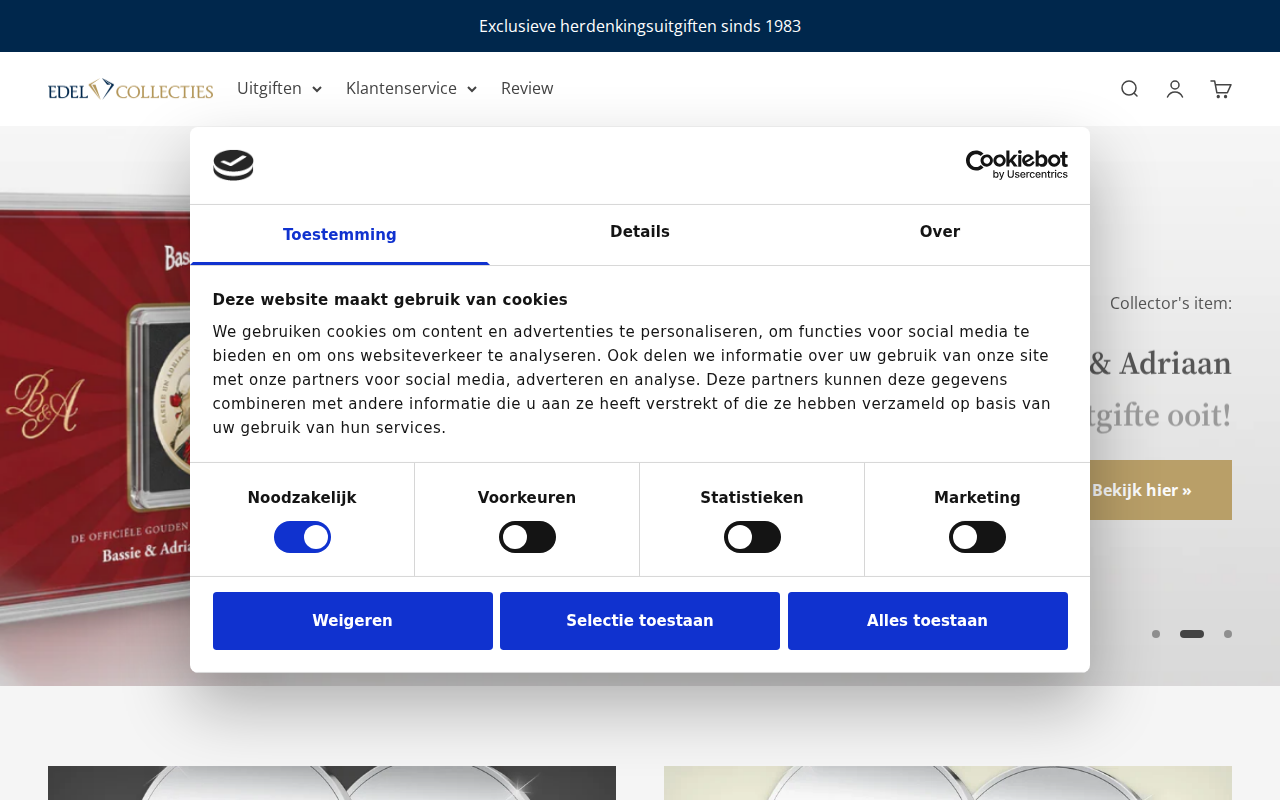Click the Alles toestaan button
This screenshot has width=1280, height=800.
[x=928, y=621]
